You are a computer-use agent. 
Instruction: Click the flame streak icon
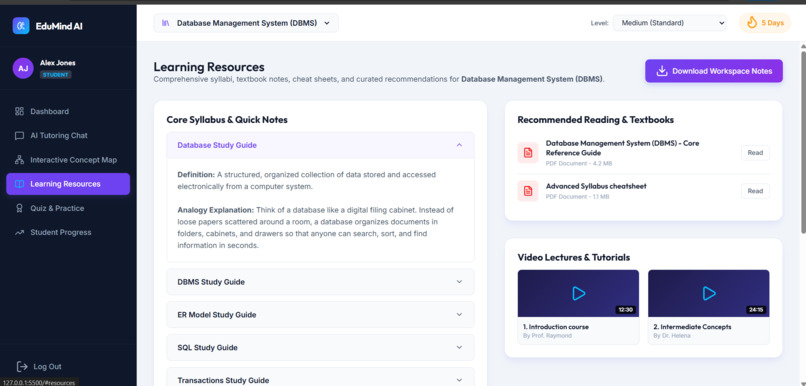click(x=752, y=23)
